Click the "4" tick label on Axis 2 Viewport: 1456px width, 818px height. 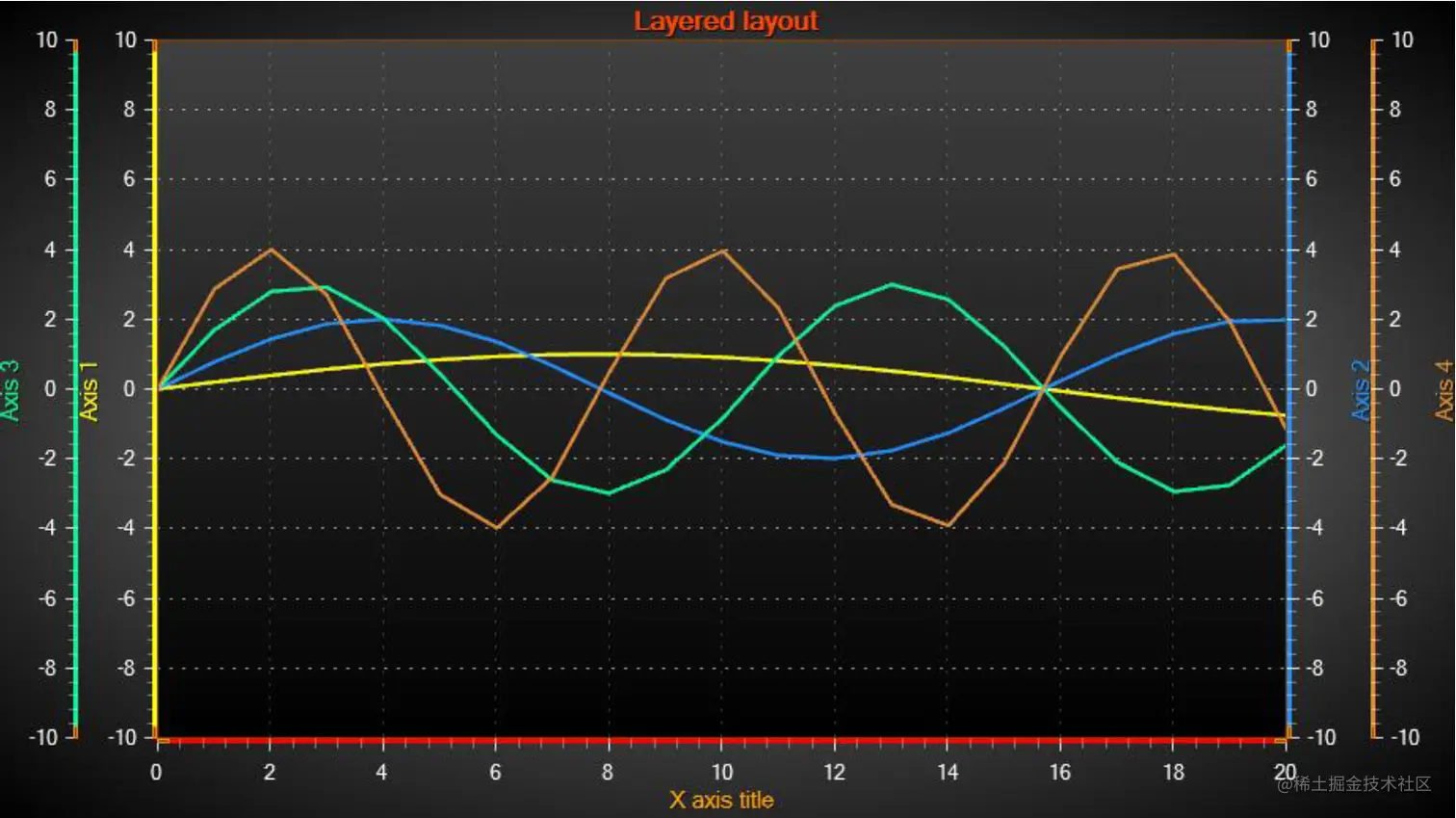[1312, 250]
